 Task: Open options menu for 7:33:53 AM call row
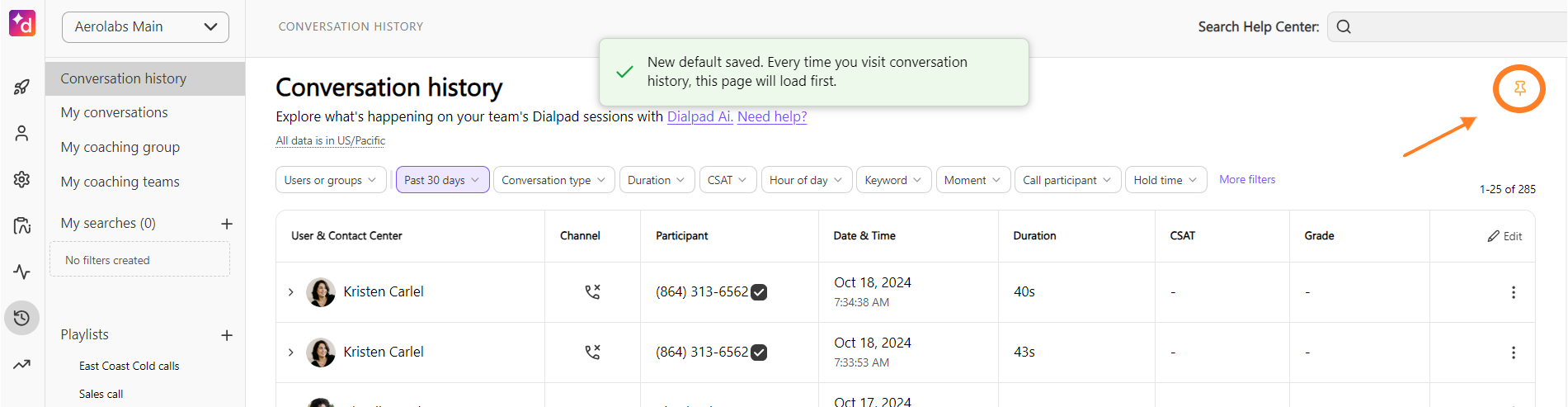[1513, 353]
